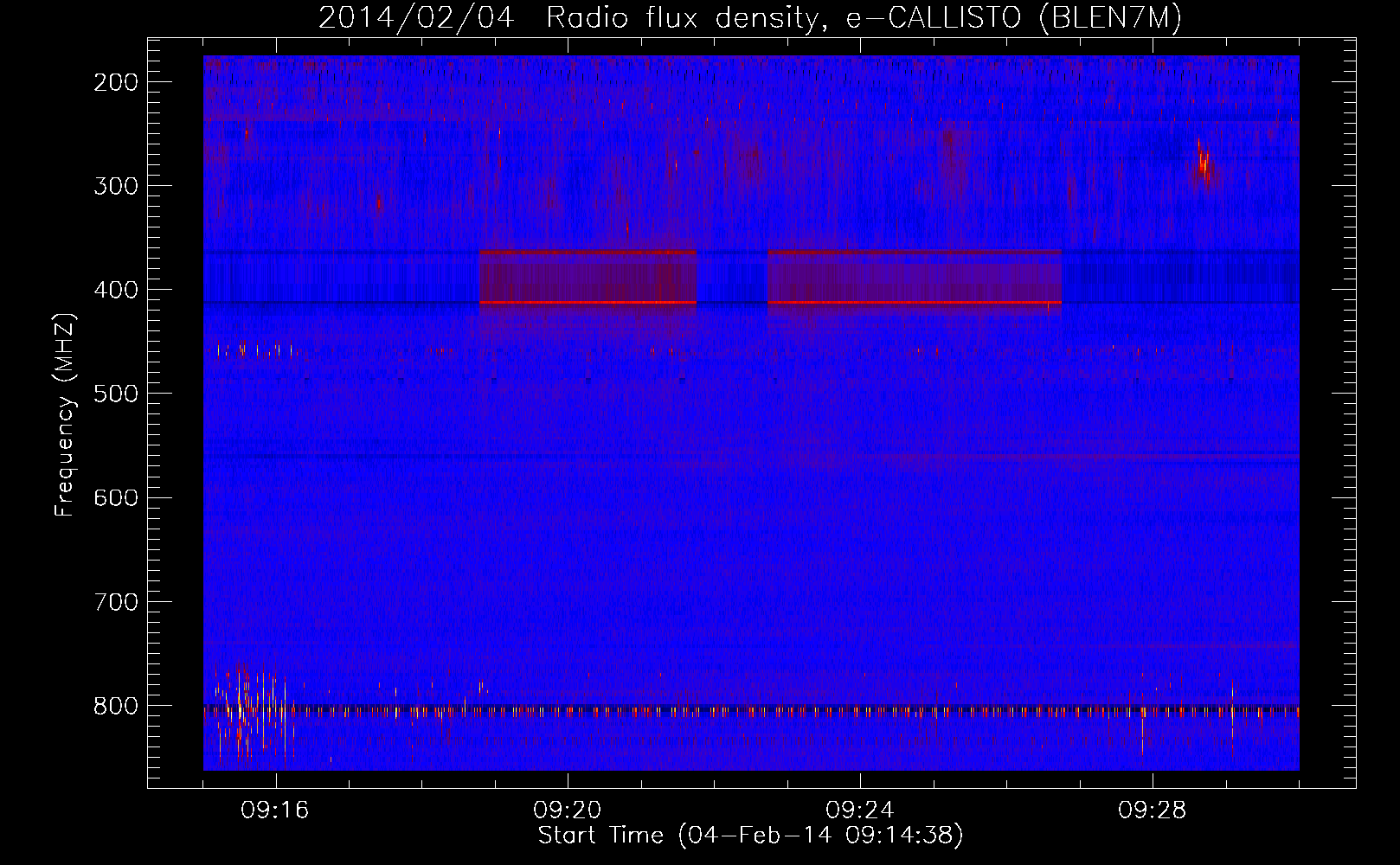The image size is (1400, 865).
Task: Click the '09:28' time axis label
Action: 1153,811
